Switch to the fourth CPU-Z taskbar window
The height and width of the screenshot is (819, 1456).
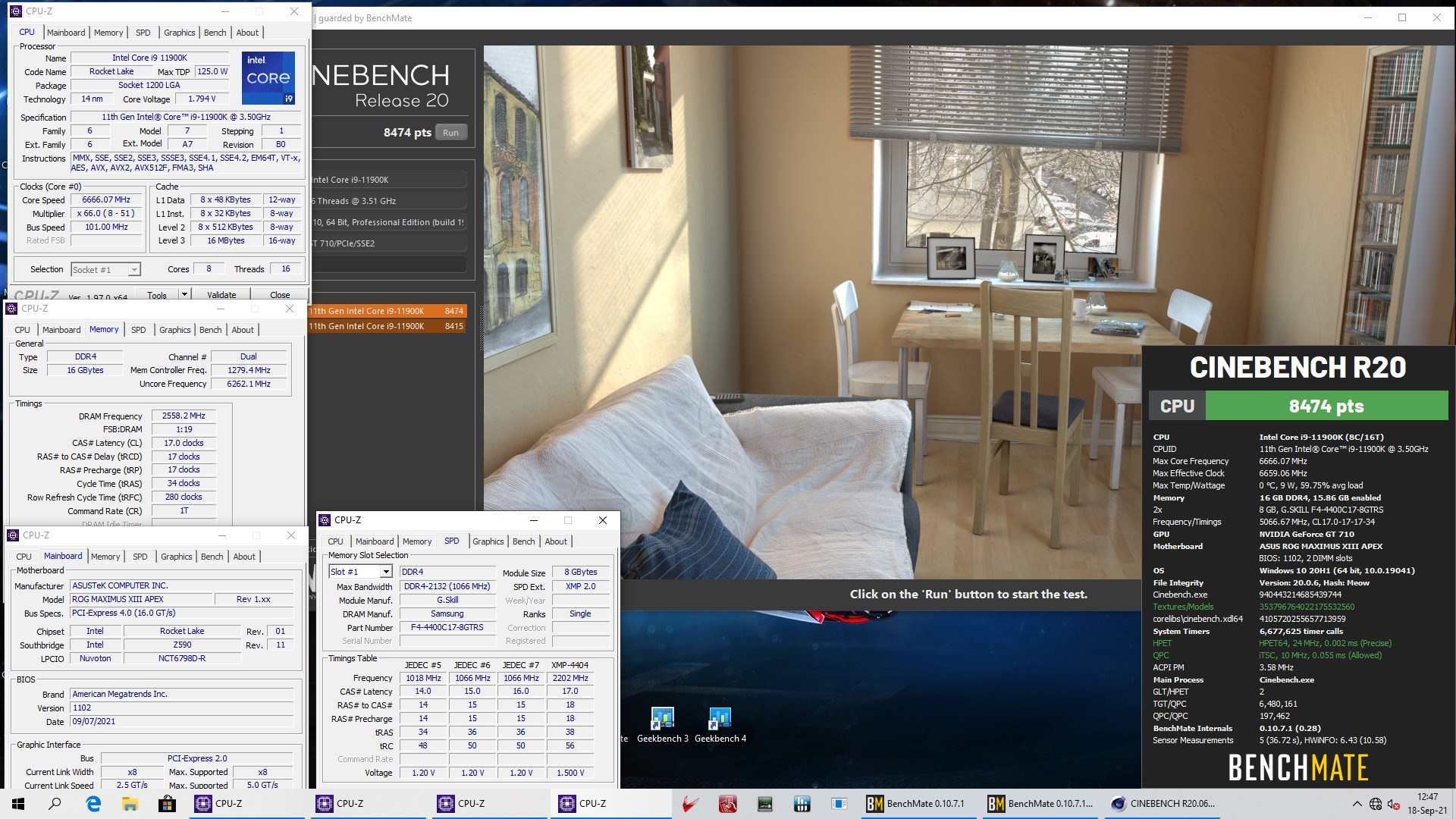(610, 804)
